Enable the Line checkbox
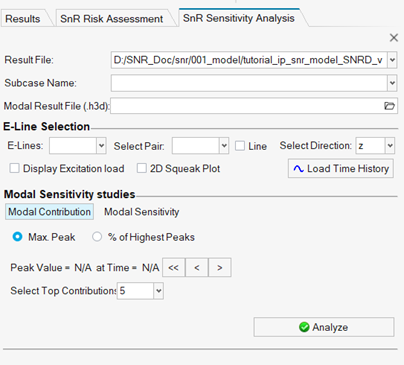The width and height of the screenshot is (404, 365). tap(240, 146)
